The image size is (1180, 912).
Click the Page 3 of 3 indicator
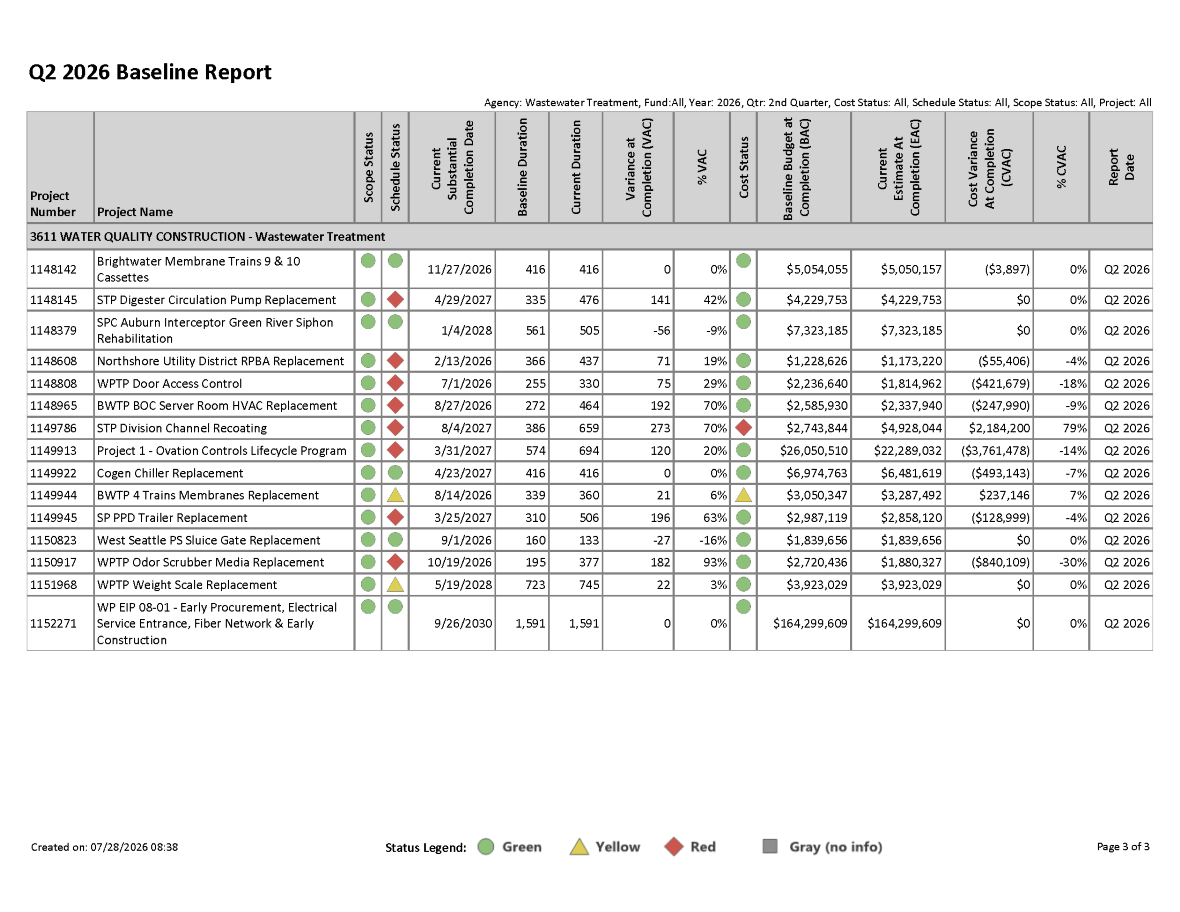[1123, 847]
